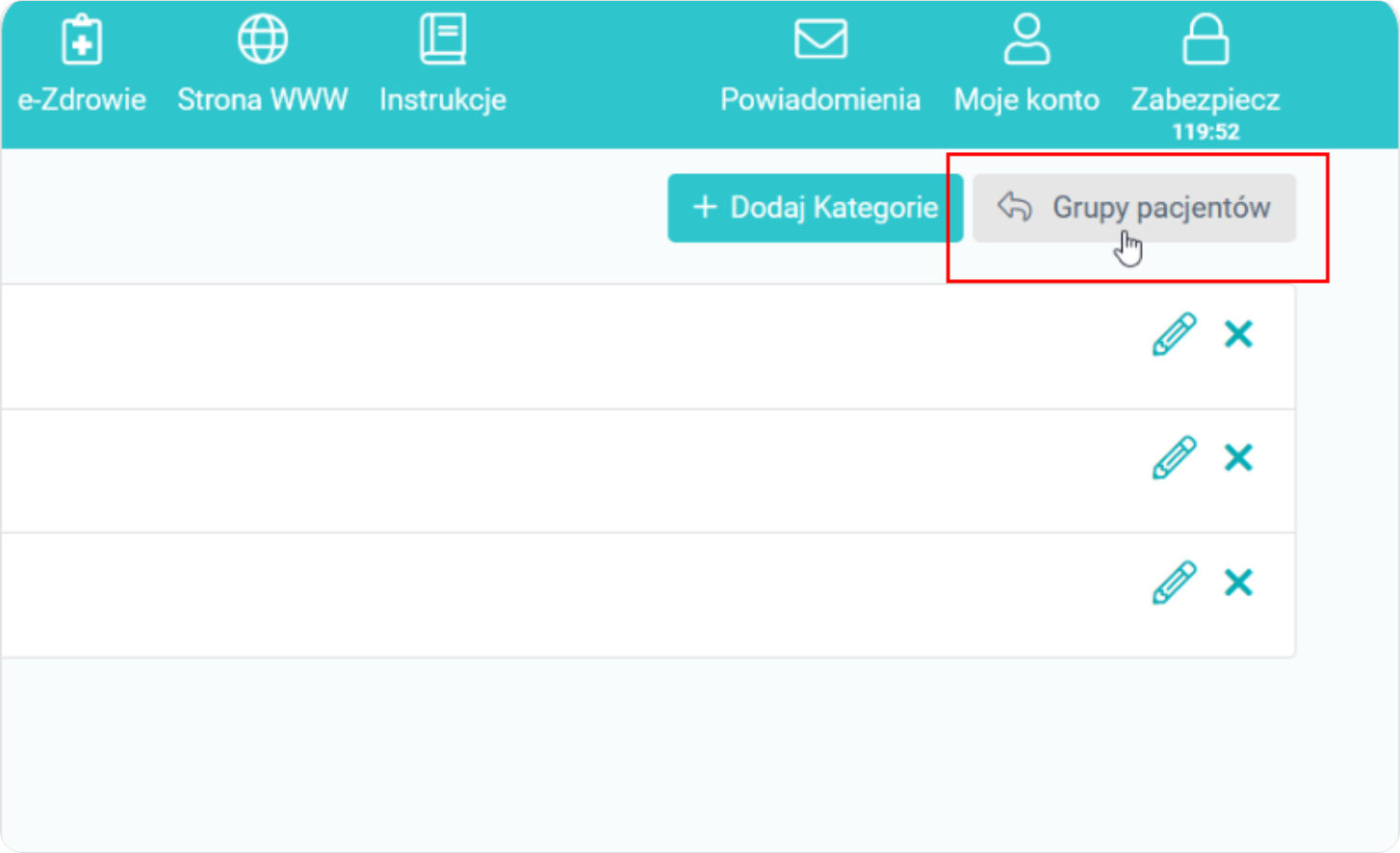Select the Powiadomienia menu label
Image resolution: width=1400 pixels, height=853 pixels.
coord(820,100)
